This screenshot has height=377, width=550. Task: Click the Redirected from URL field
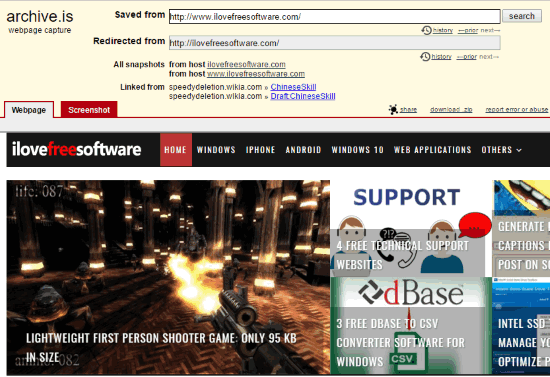click(x=335, y=43)
